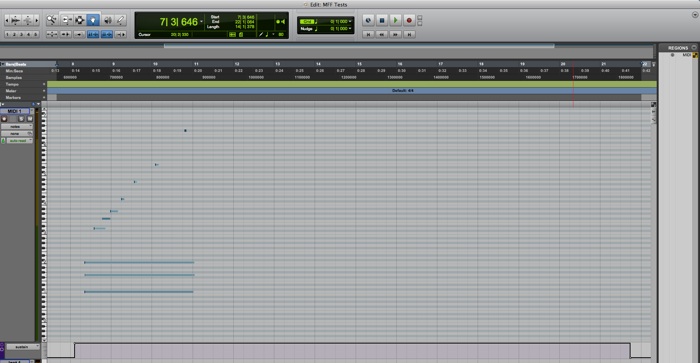Click the MIDI zoom button
Image resolution: width=700 pixels, height=363 pixels.
(x=28, y=20)
